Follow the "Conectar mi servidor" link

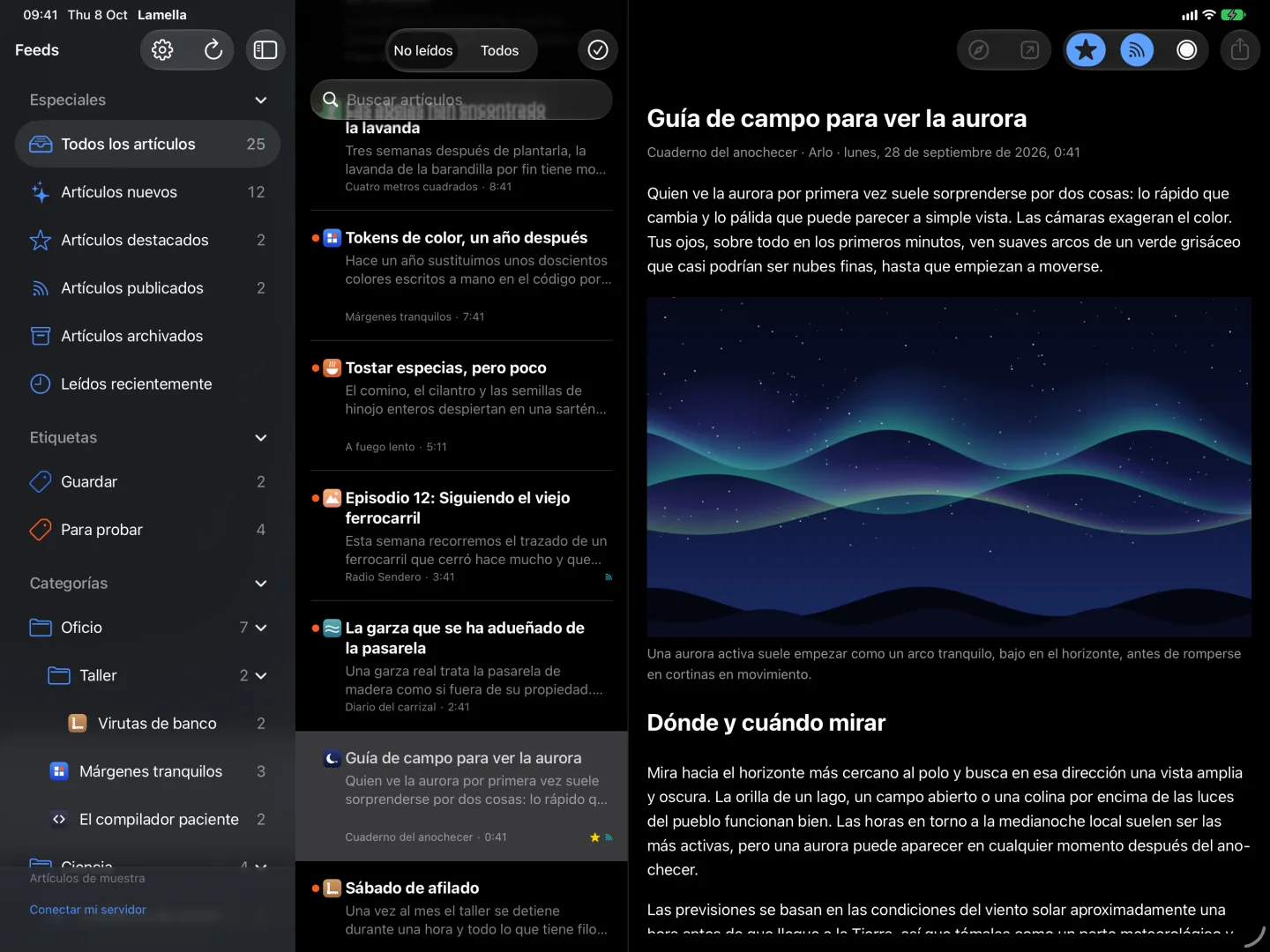[x=88, y=910]
